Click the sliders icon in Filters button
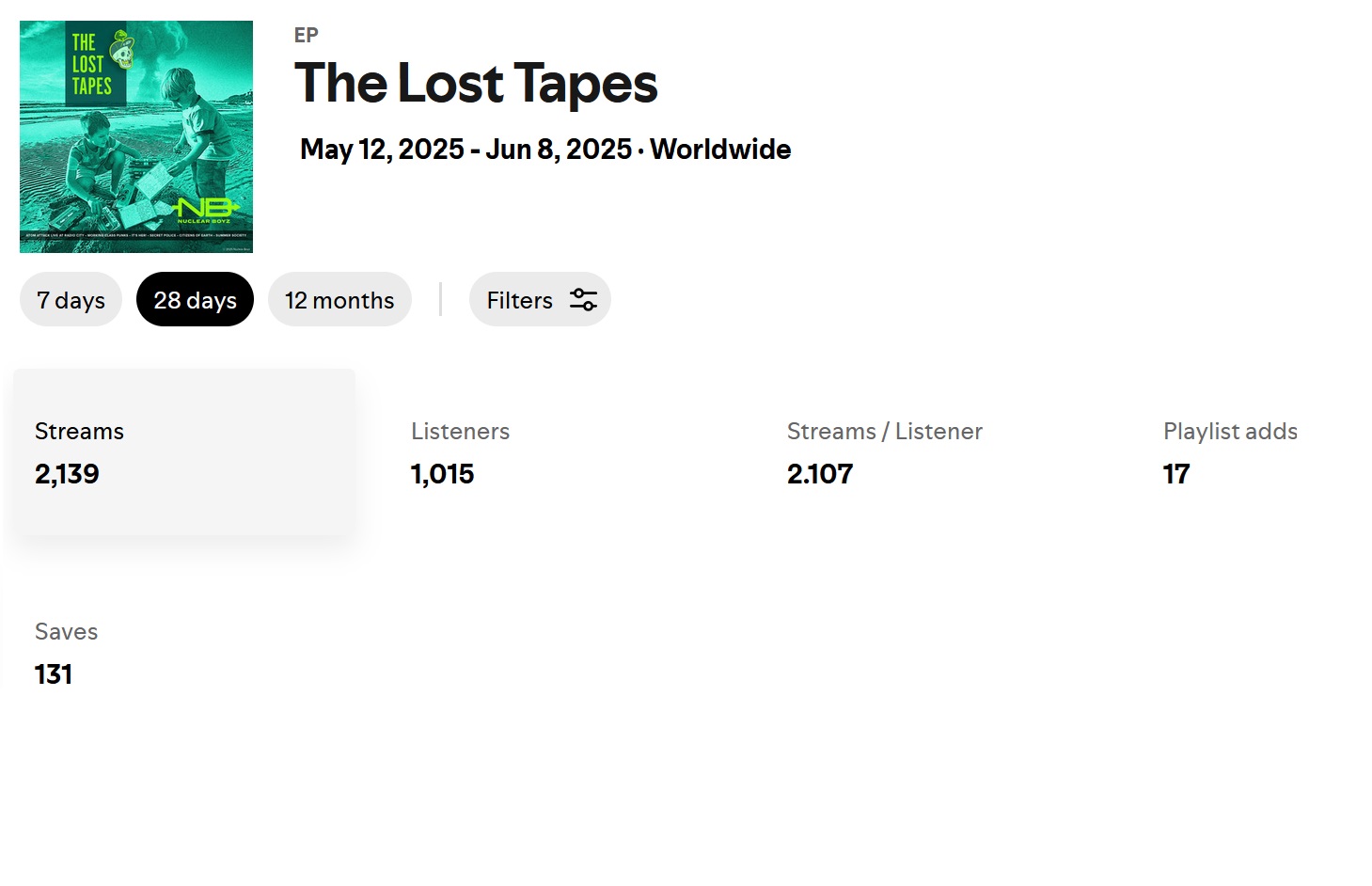This screenshot has height=886, width=1372. pyautogui.click(x=583, y=300)
